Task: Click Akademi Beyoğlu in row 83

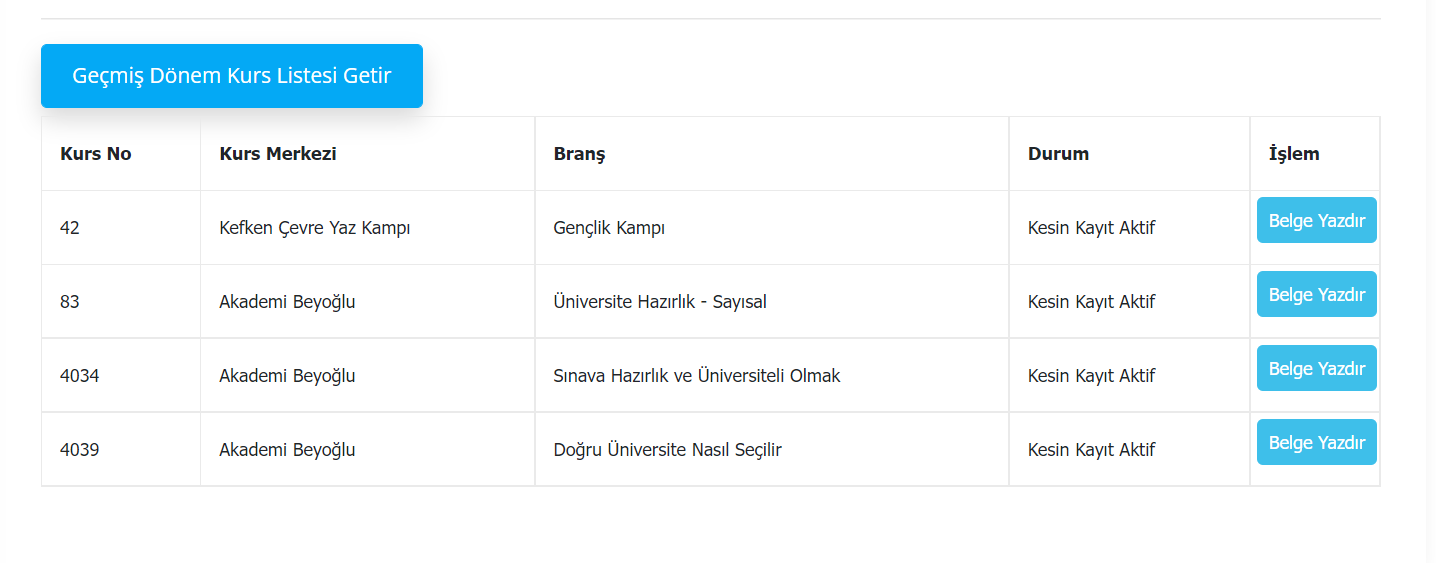Action: click(287, 302)
